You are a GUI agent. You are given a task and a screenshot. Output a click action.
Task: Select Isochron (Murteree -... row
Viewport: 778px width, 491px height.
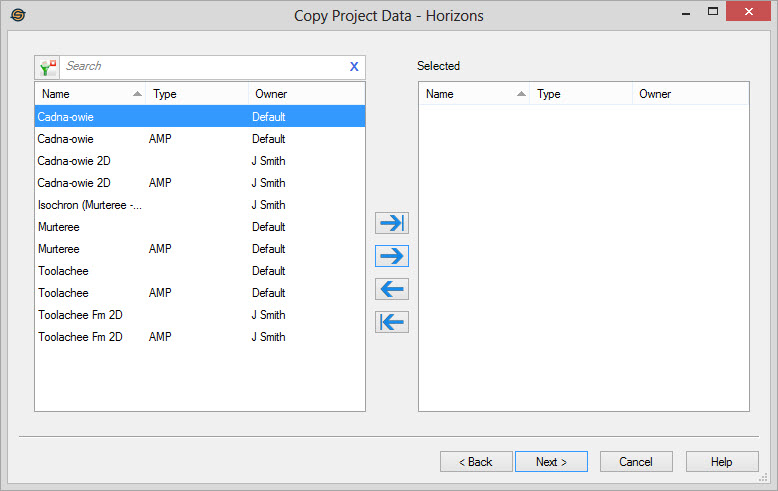point(200,205)
